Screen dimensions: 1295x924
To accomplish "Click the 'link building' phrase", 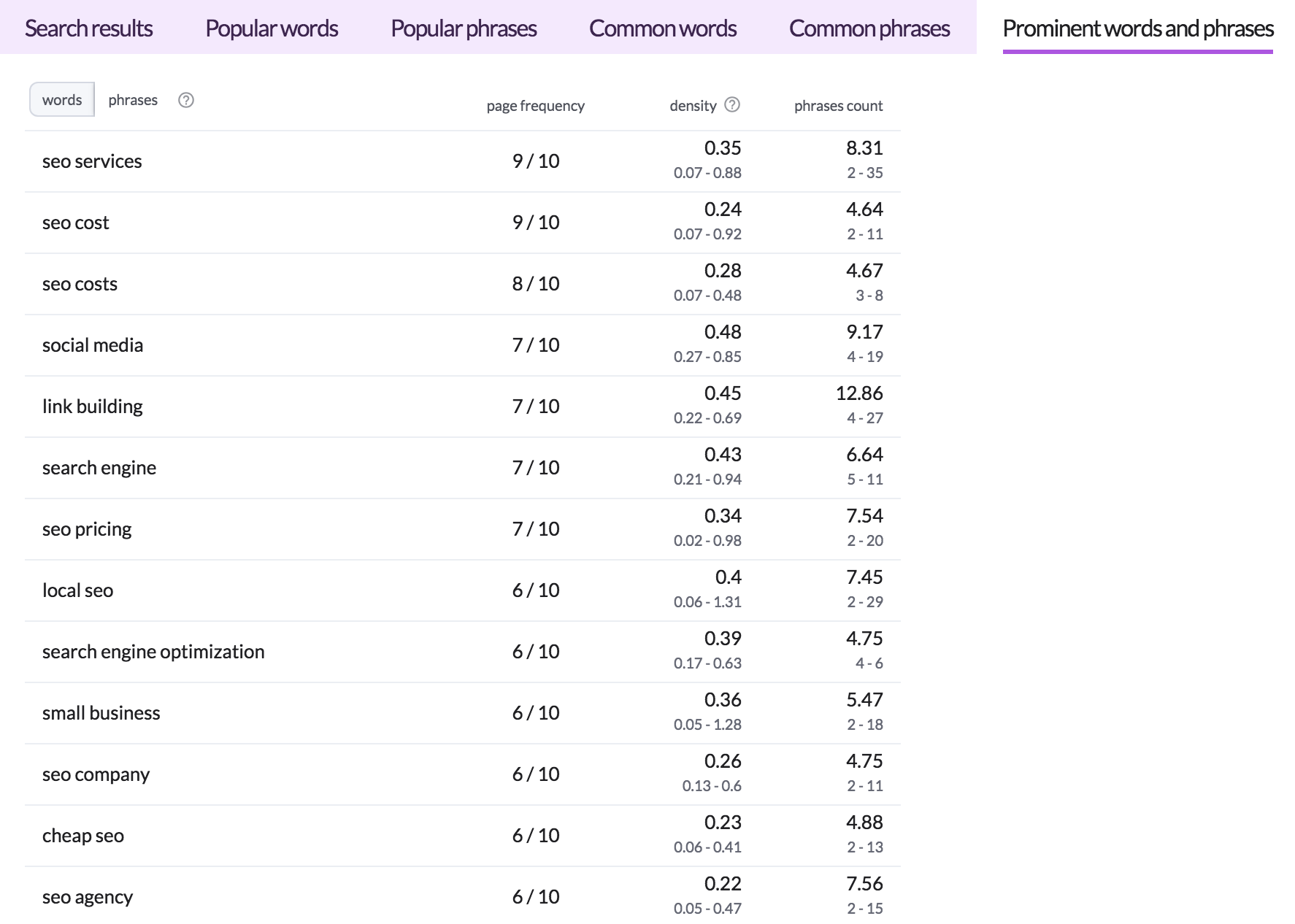I will pos(93,407).
